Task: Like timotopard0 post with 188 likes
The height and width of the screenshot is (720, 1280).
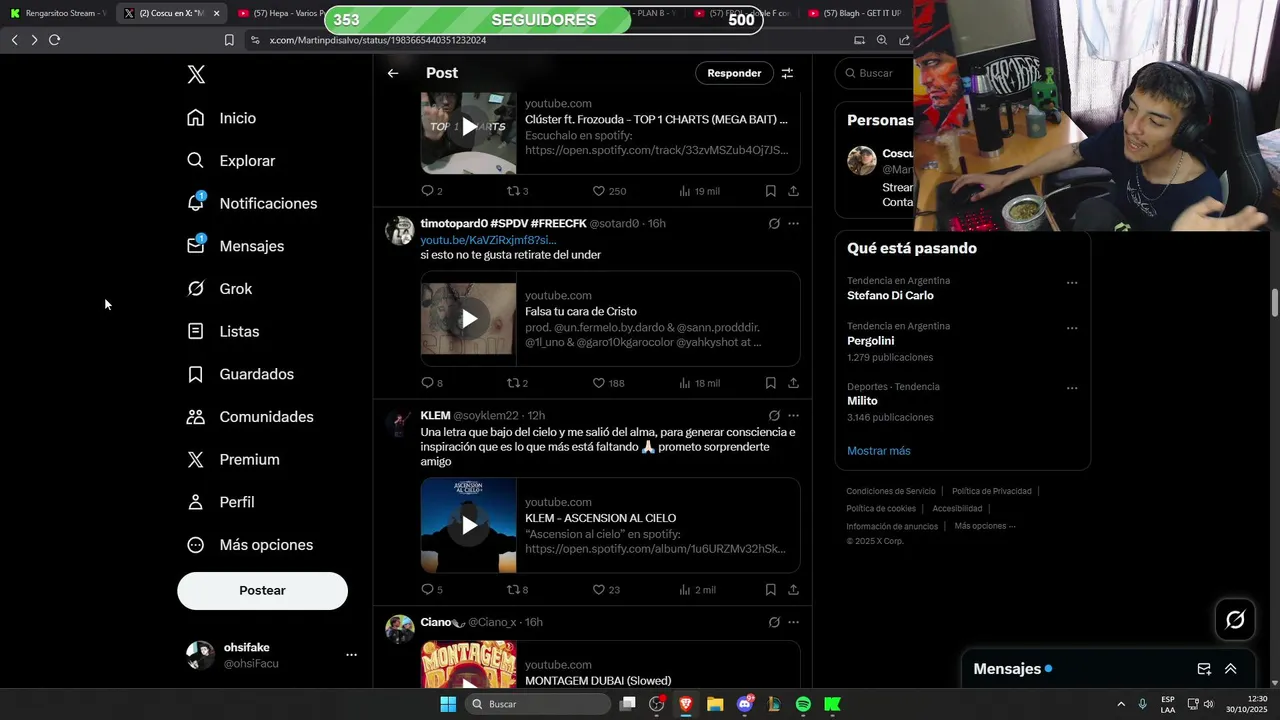Action: click(608, 383)
